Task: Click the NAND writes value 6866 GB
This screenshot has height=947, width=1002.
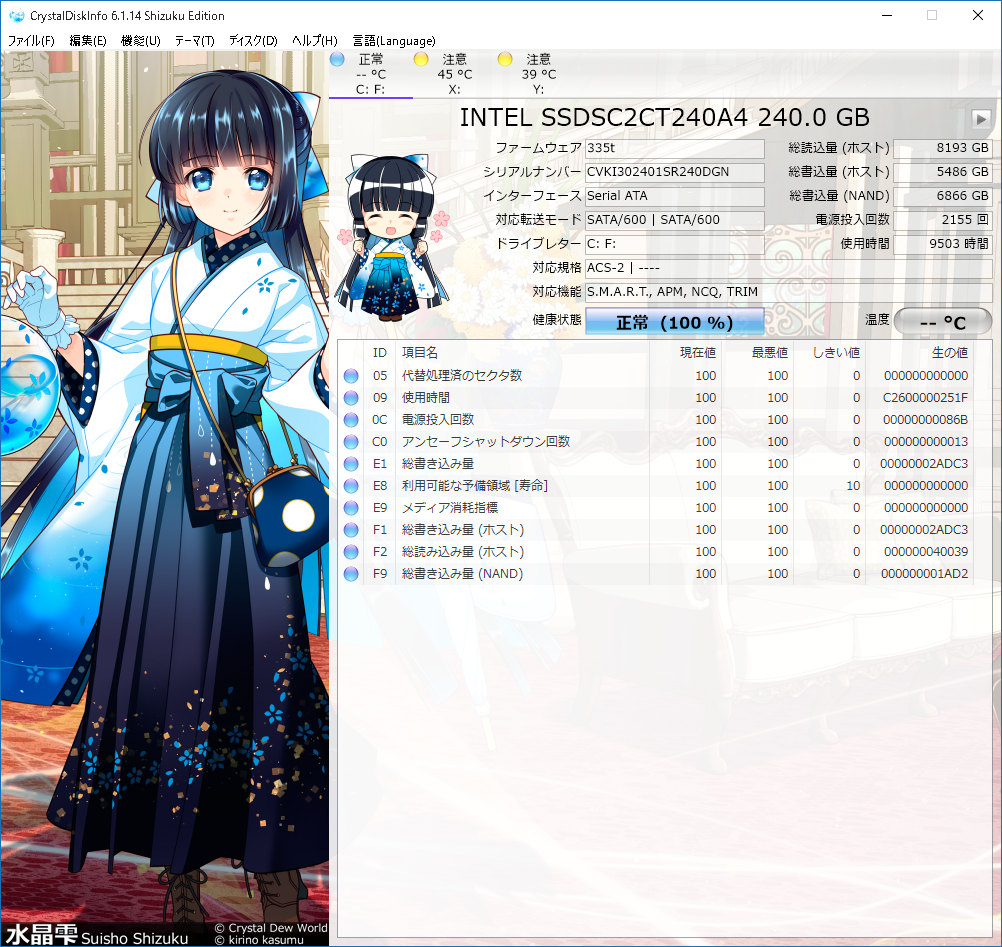Action: [x=942, y=196]
